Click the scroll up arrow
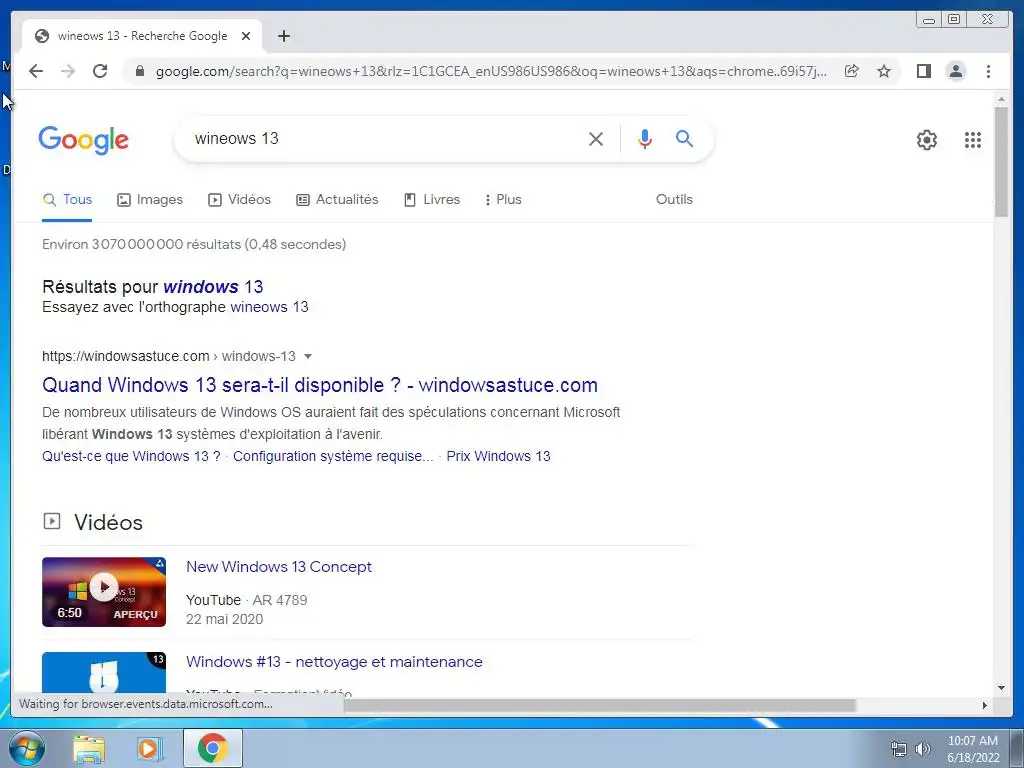 1001,99
